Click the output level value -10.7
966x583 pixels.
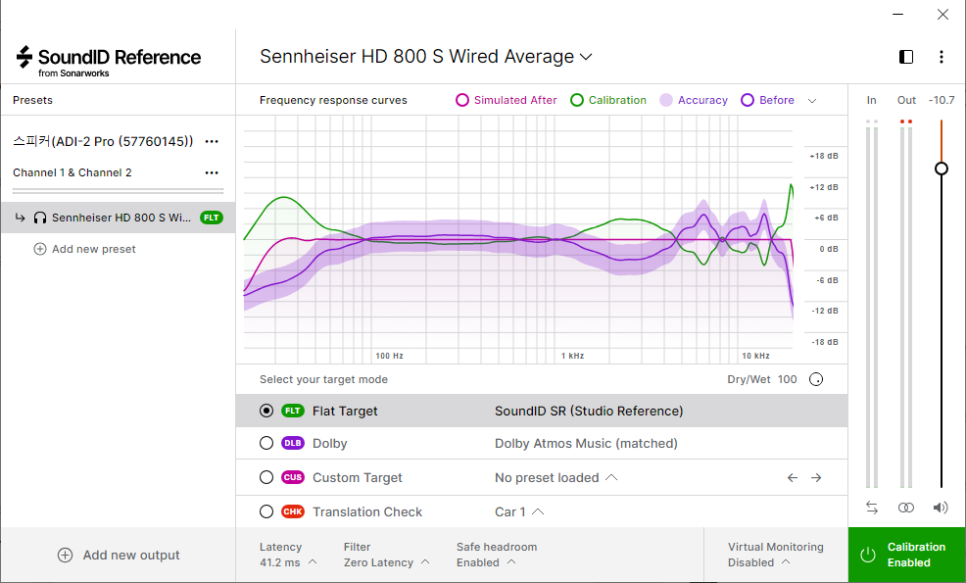(x=941, y=100)
